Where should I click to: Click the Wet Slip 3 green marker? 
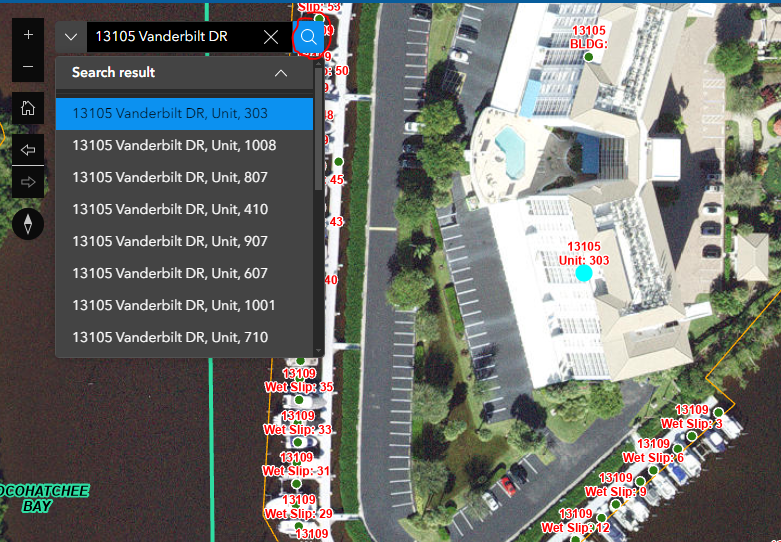[x=718, y=412]
